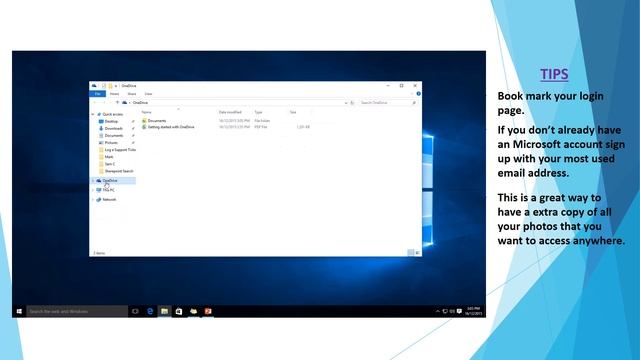
Task: Click the Properties quick access toolbar icon
Action: pyautogui.click(x=104, y=86)
